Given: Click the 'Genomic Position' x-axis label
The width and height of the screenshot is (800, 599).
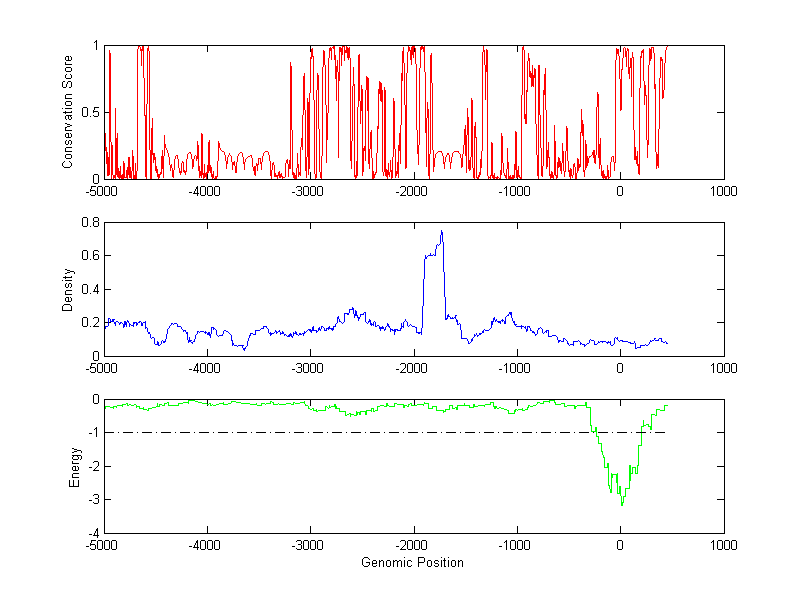Looking at the screenshot, I should (x=412, y=563).
